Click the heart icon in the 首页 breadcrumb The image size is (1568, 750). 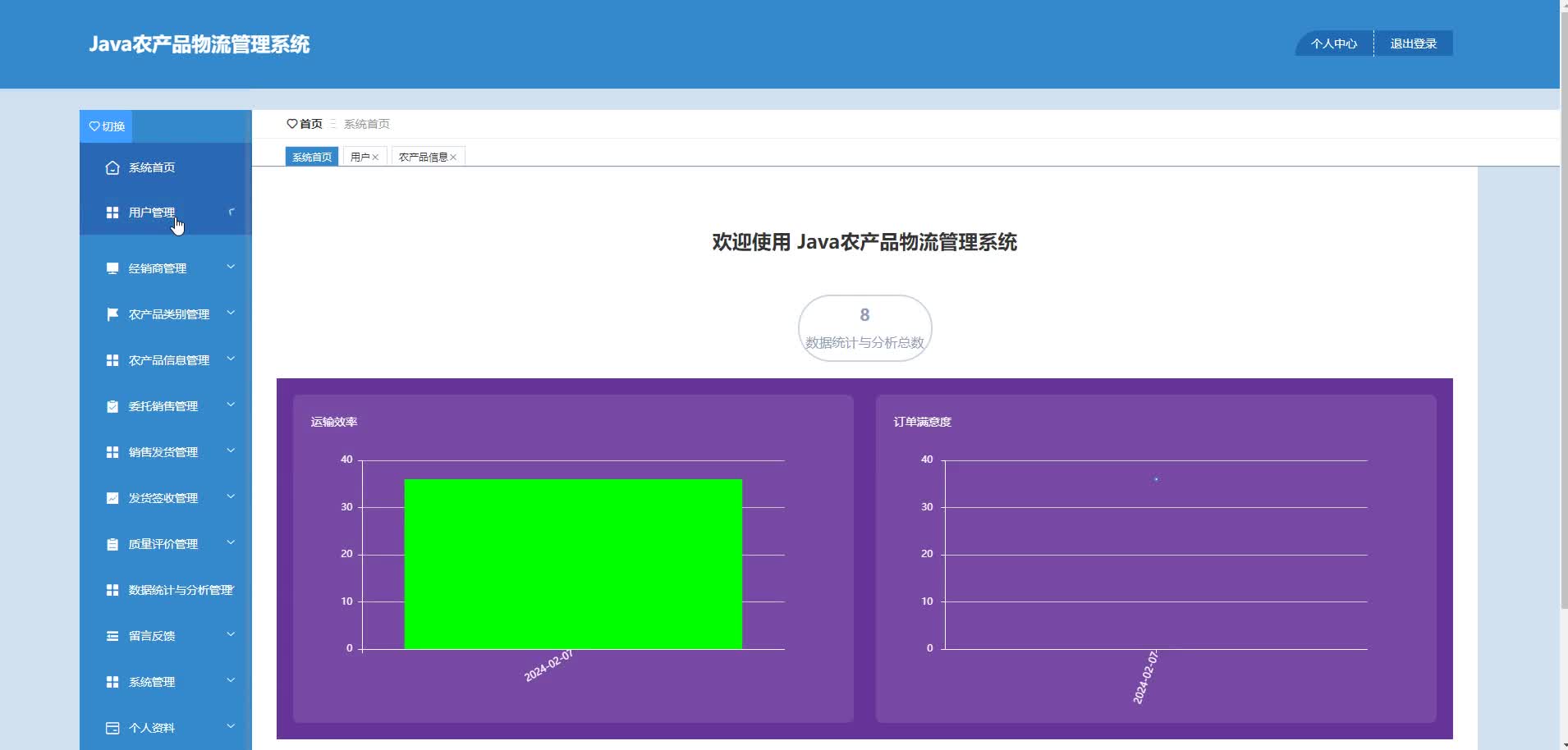click(x=291, y=124)
